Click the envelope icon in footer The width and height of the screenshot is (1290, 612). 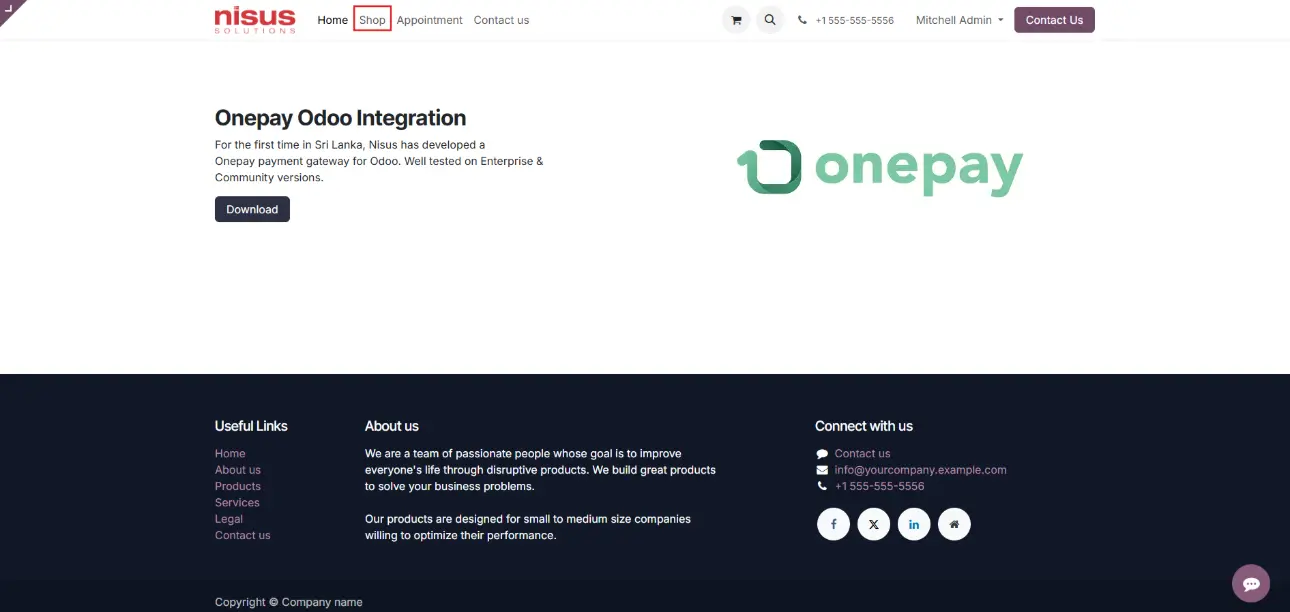pos(822,470)
